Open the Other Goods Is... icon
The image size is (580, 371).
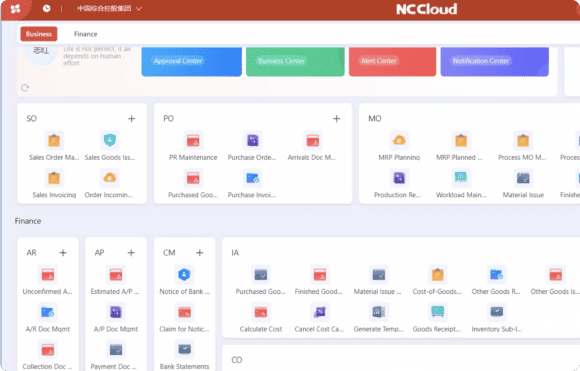[556, 275]
